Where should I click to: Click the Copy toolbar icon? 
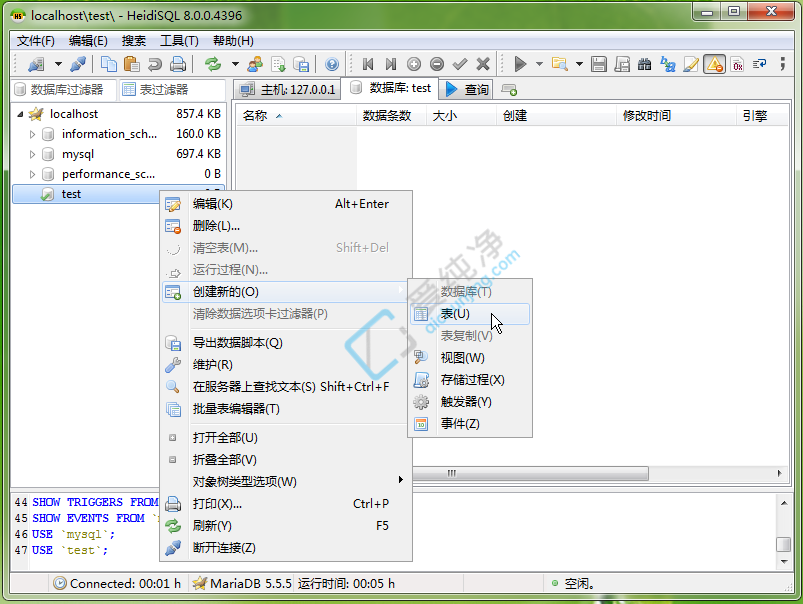(x=109, y=64)
